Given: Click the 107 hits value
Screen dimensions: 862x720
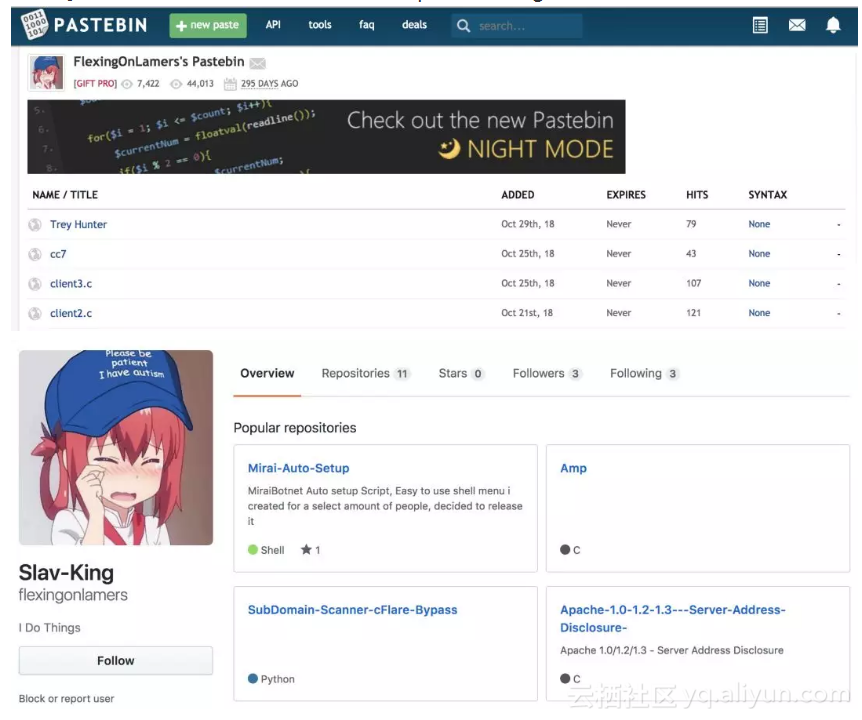Looking at the screenshot, I should (693, 283).
